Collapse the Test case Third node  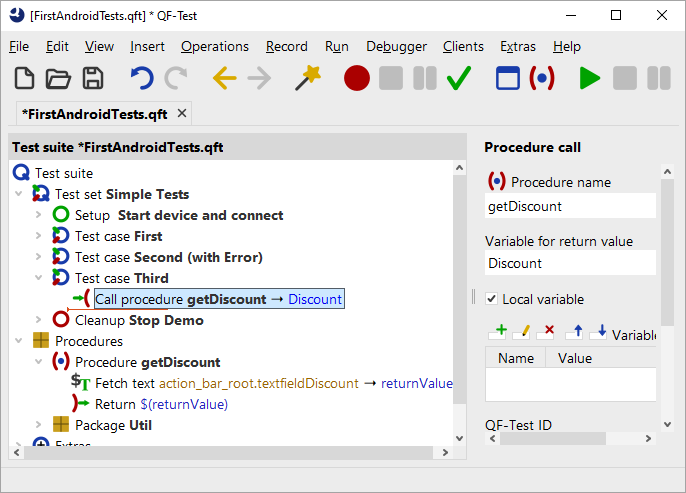(38, 278)
